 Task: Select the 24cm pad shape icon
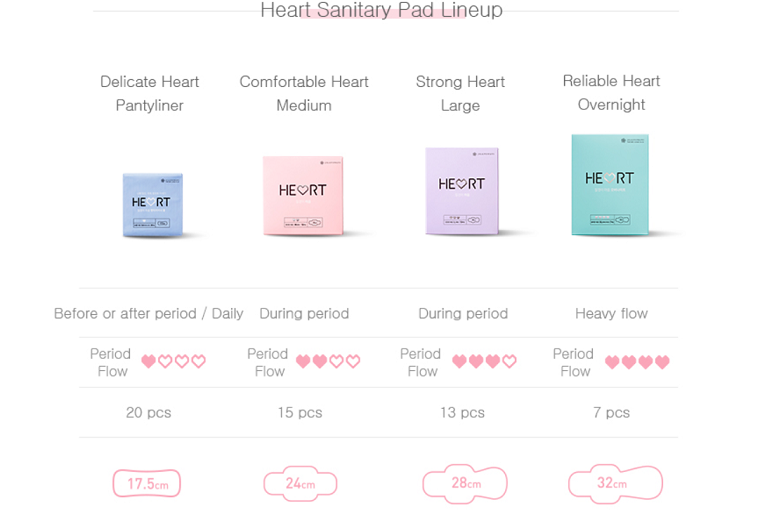point(300,483)
